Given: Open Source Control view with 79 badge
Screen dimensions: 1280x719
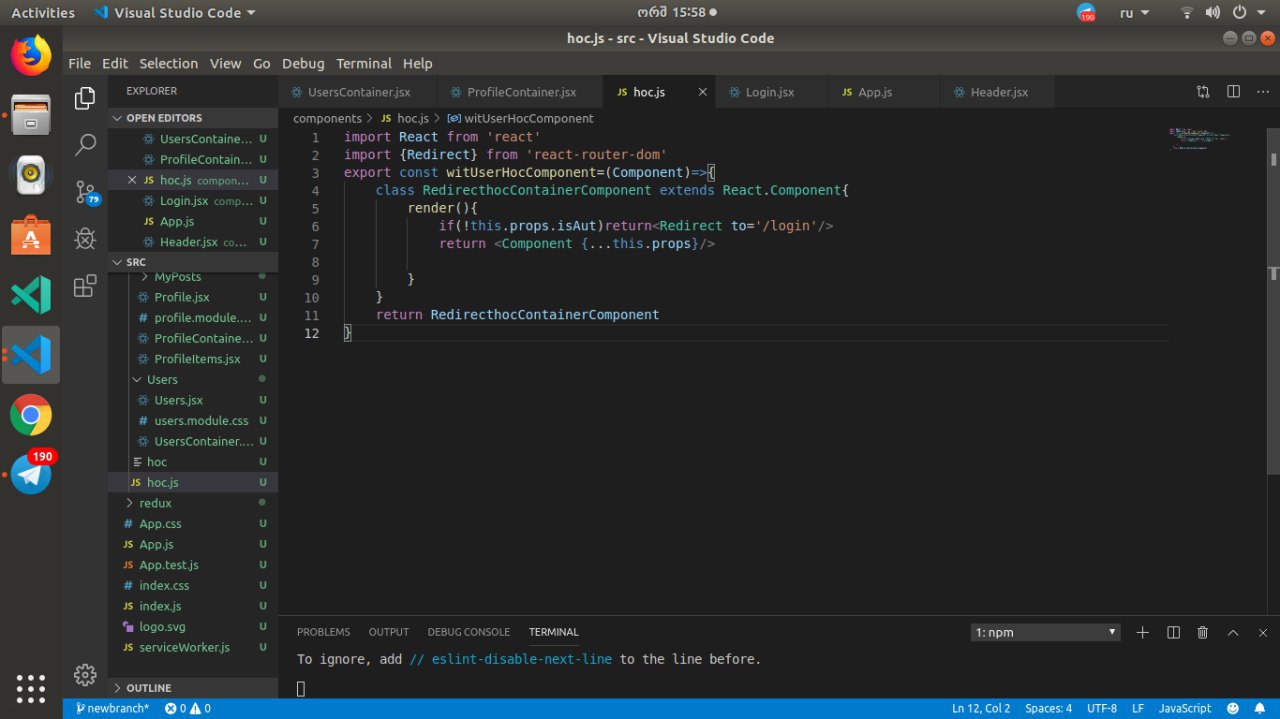Looking at the screenshot, I should (86, 192).
